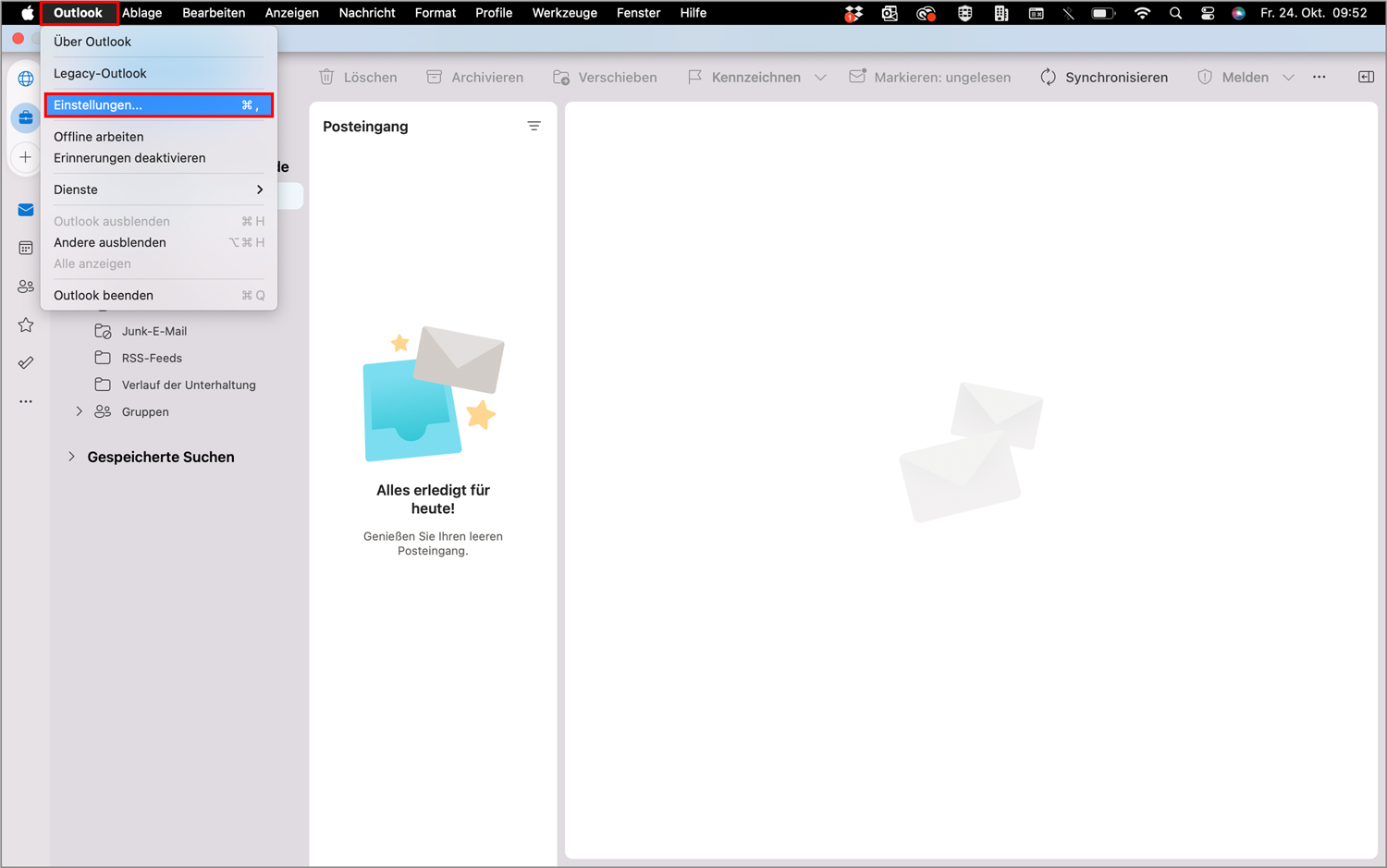Expand the Gruppen folder

click(80, 411)
